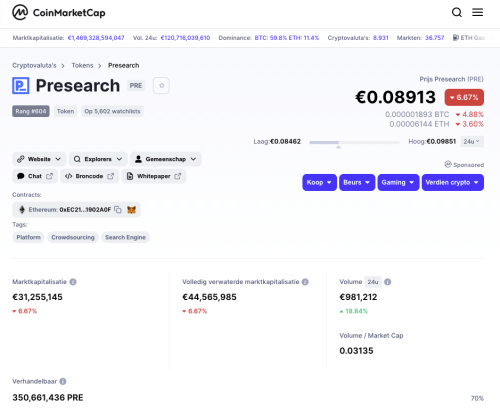Click the low-high price range slider
500x408 pixels.
click(354, 142)
